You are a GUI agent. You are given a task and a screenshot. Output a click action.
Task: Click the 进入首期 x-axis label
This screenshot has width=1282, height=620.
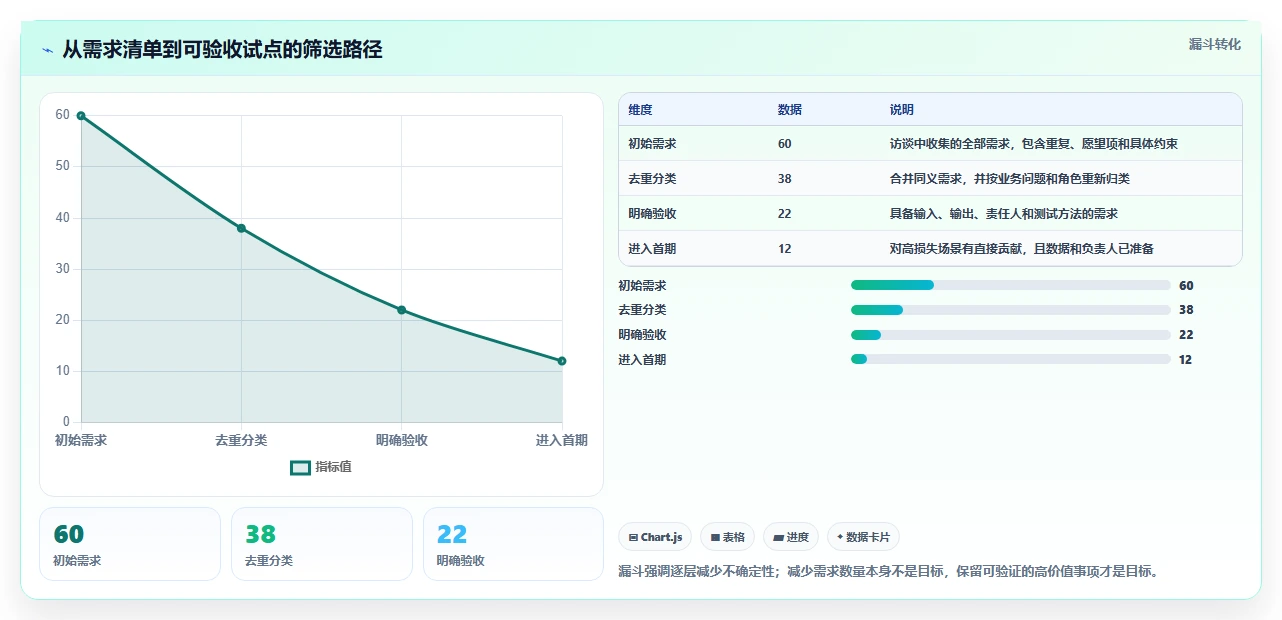(562, 440)
